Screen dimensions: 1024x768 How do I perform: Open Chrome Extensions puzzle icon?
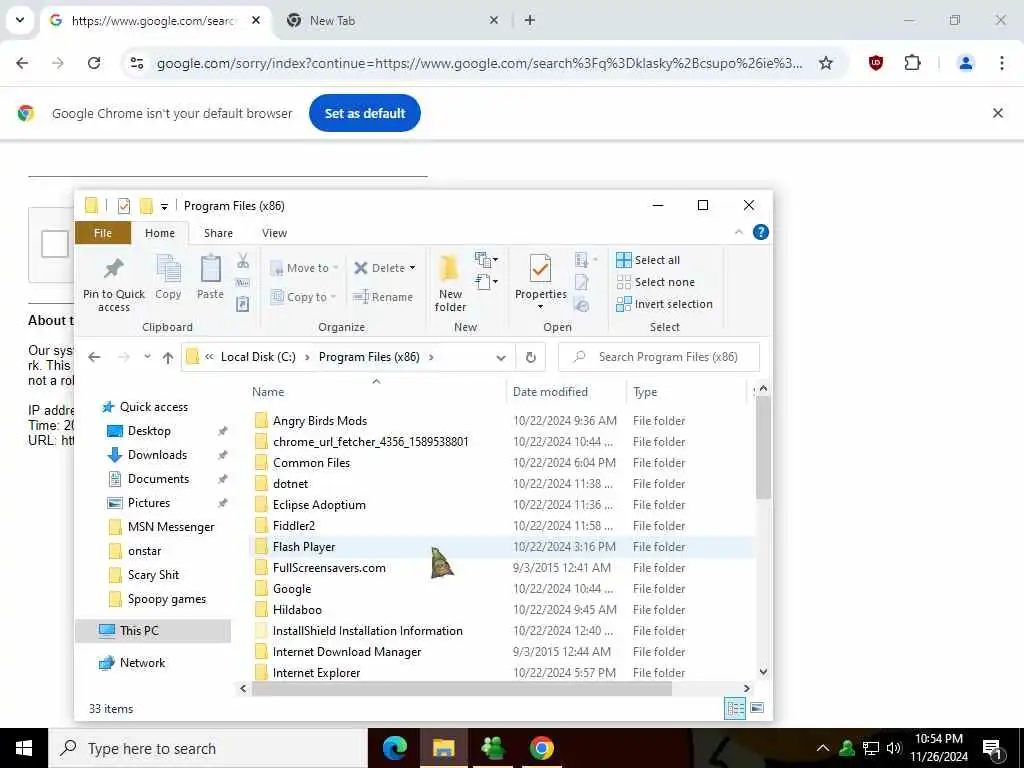912,63
